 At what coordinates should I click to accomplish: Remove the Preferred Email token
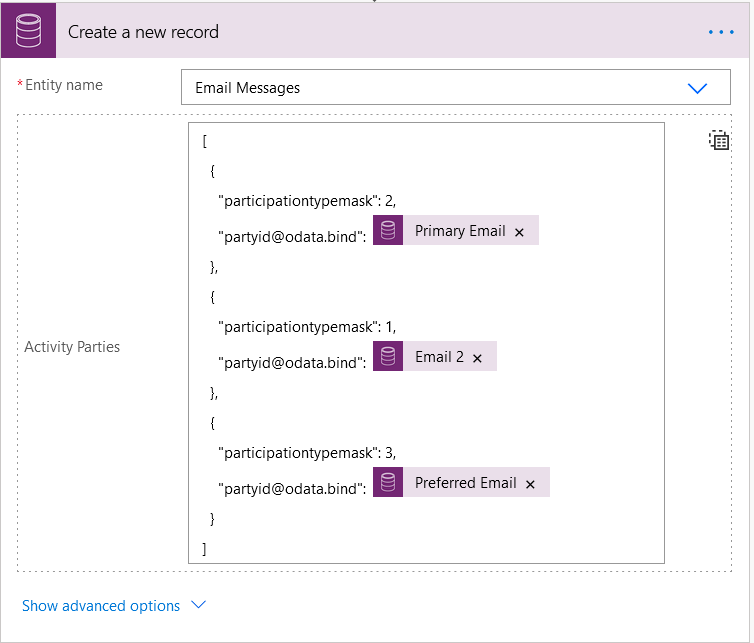click(530, 484)
